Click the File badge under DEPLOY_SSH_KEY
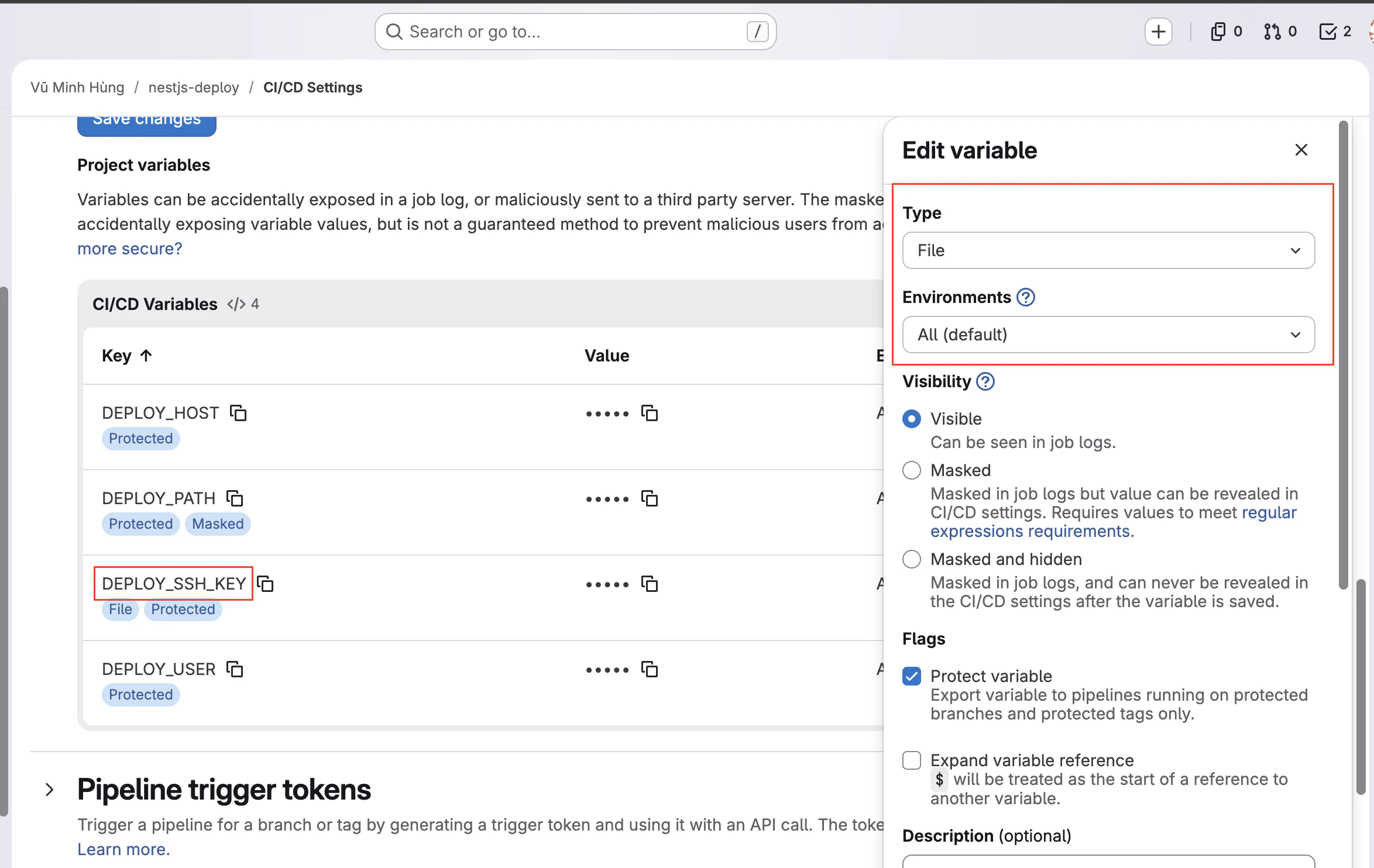 pos(121,609)
